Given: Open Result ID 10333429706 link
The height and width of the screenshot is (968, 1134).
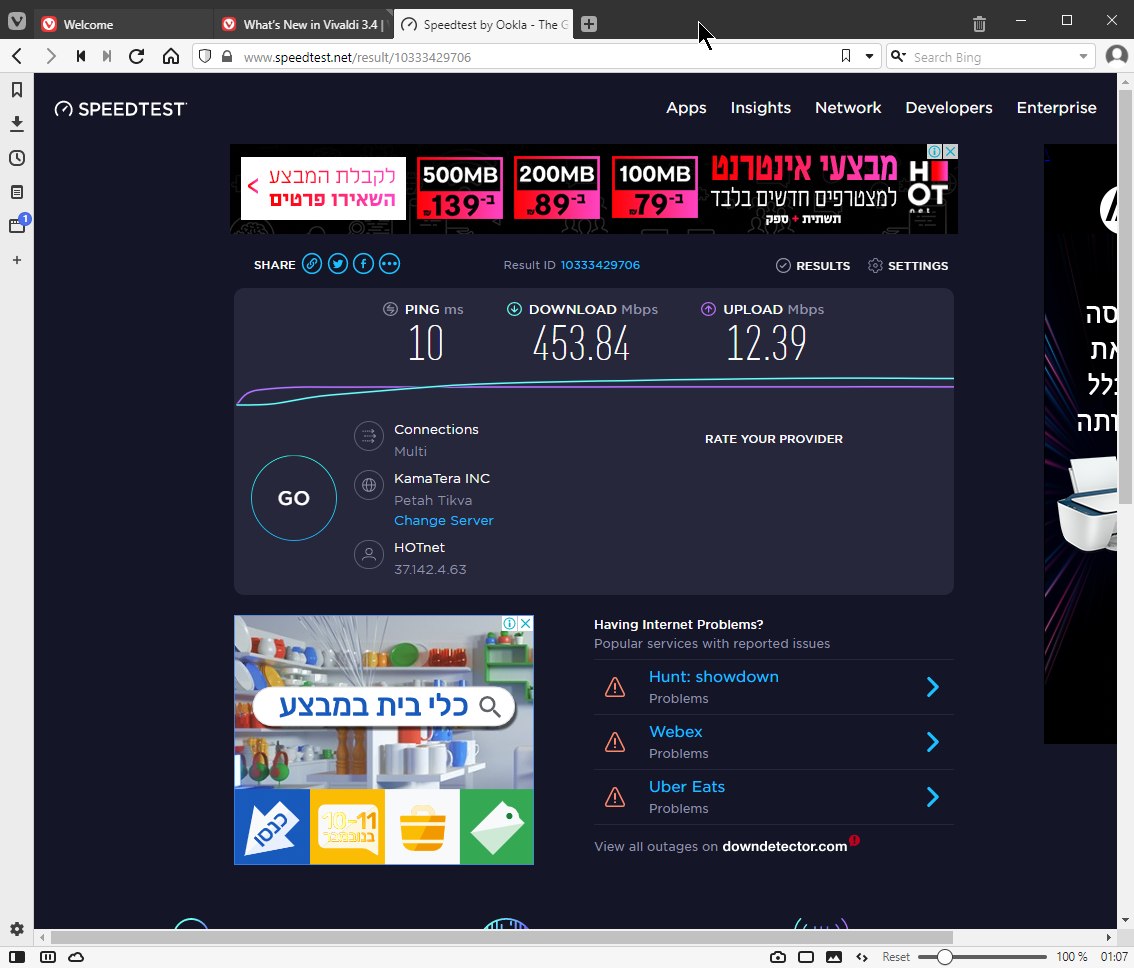Looking at the screenshot, I should 600,265.
